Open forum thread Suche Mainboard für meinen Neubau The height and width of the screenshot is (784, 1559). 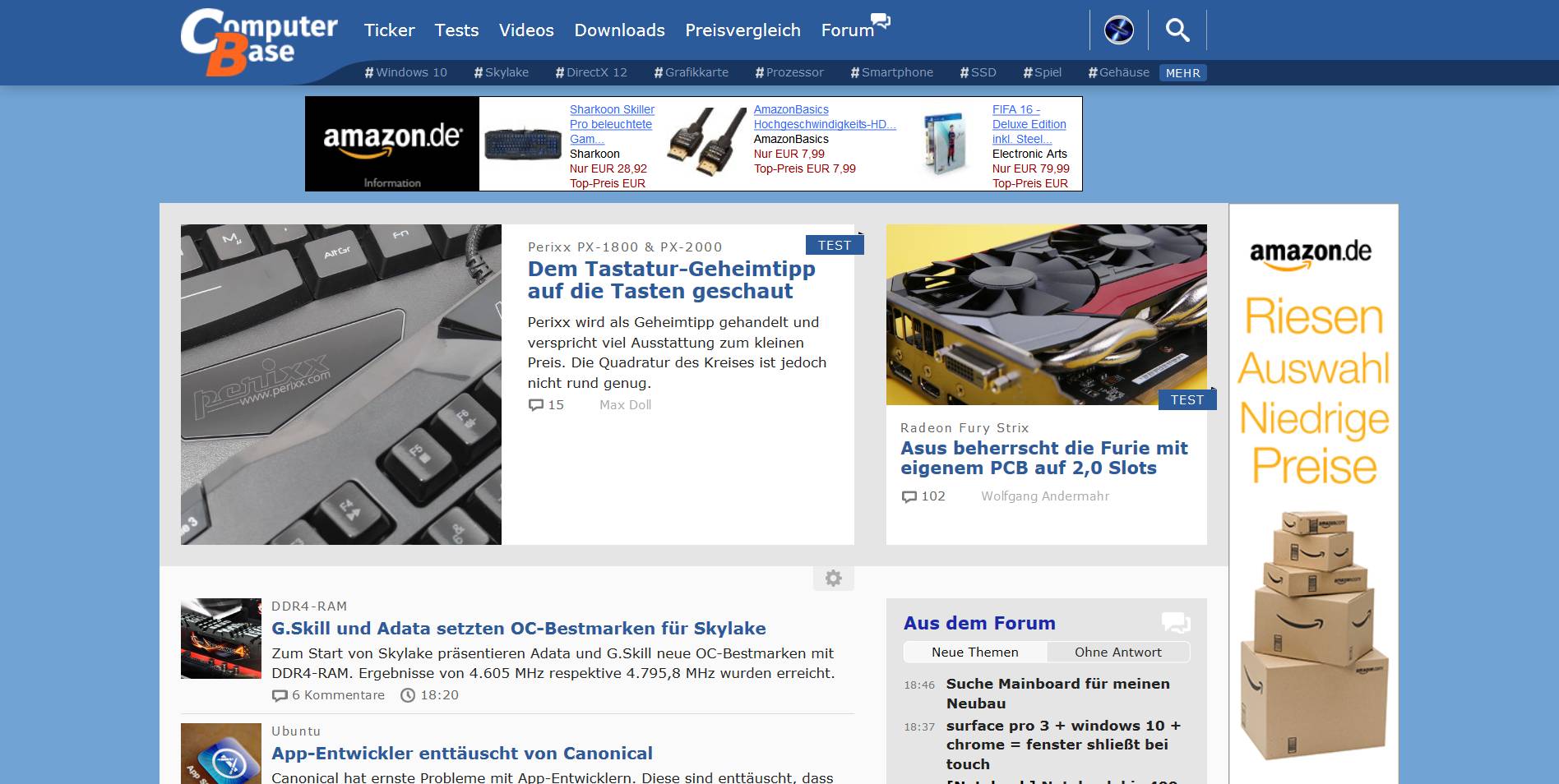(1058, 694)
